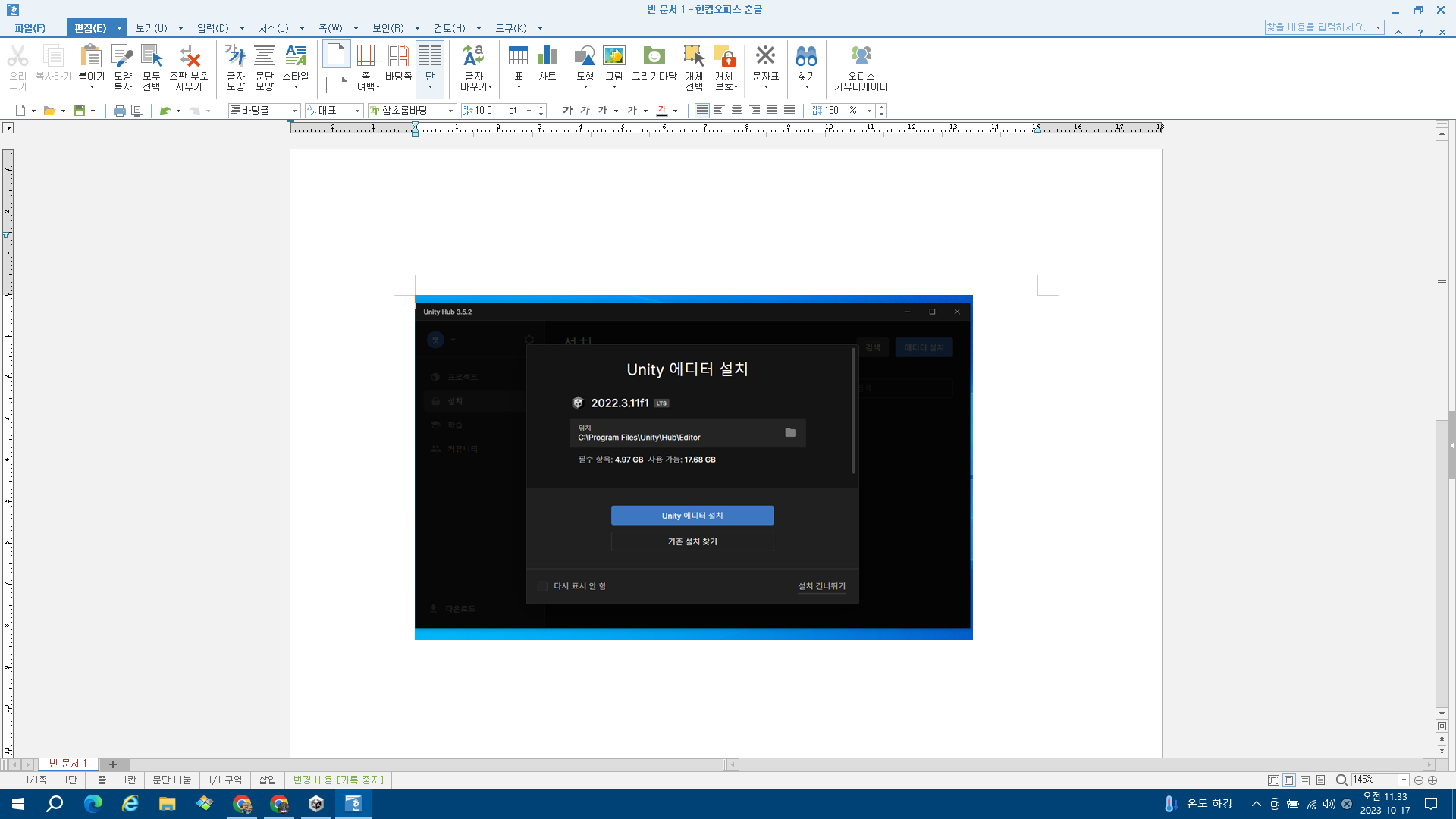Screen dimensions: 1456x819
Task: Open the font size unit pt dropdown
Action: point(529,111)
